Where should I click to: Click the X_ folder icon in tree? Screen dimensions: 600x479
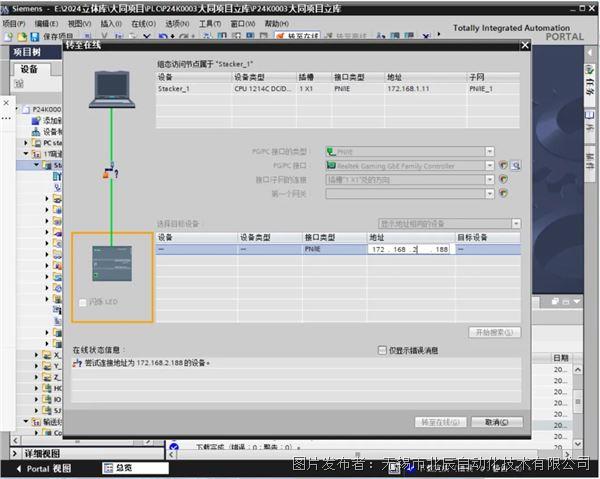pyautogui.click(x=47, y=355)
